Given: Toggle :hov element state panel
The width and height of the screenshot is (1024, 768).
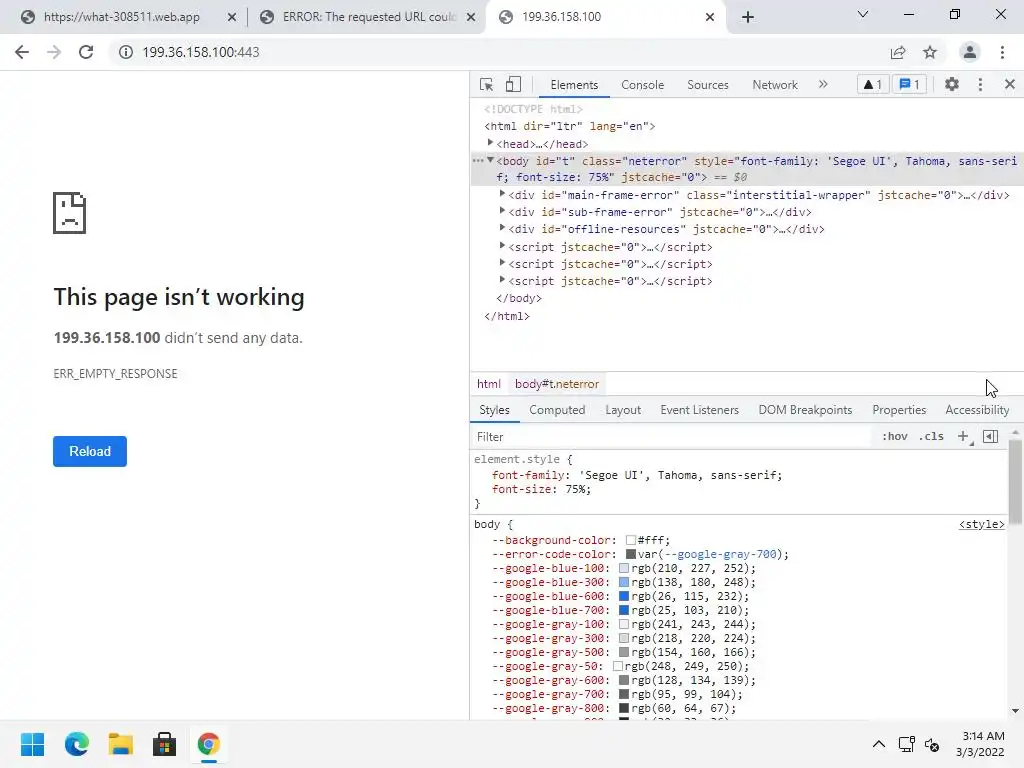Looking at the screenshot, I should [x=895, y=437].
